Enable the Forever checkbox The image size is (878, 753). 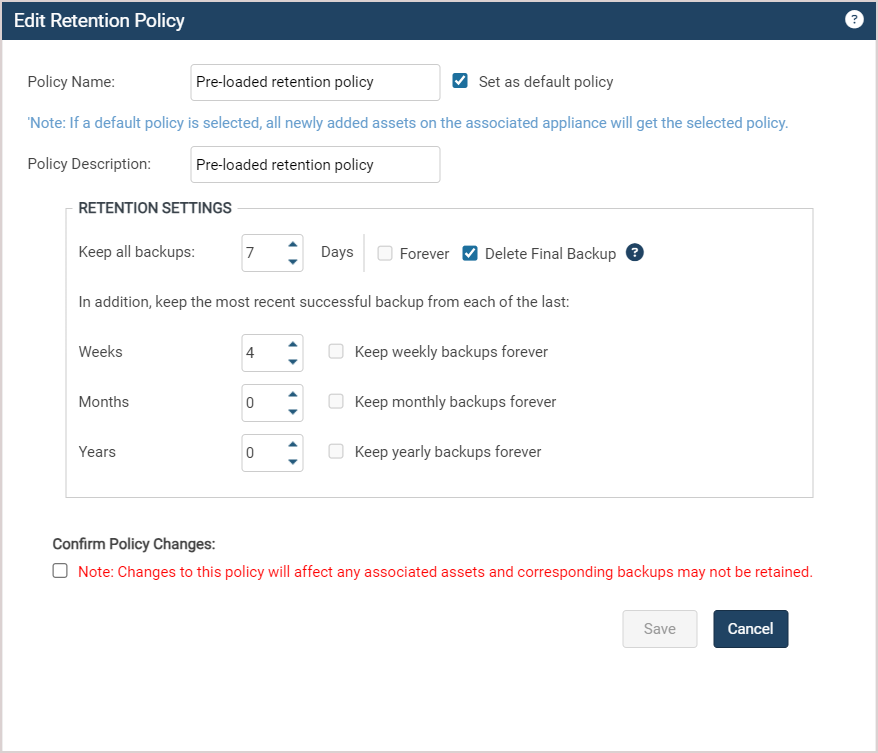tap(385, 253)
